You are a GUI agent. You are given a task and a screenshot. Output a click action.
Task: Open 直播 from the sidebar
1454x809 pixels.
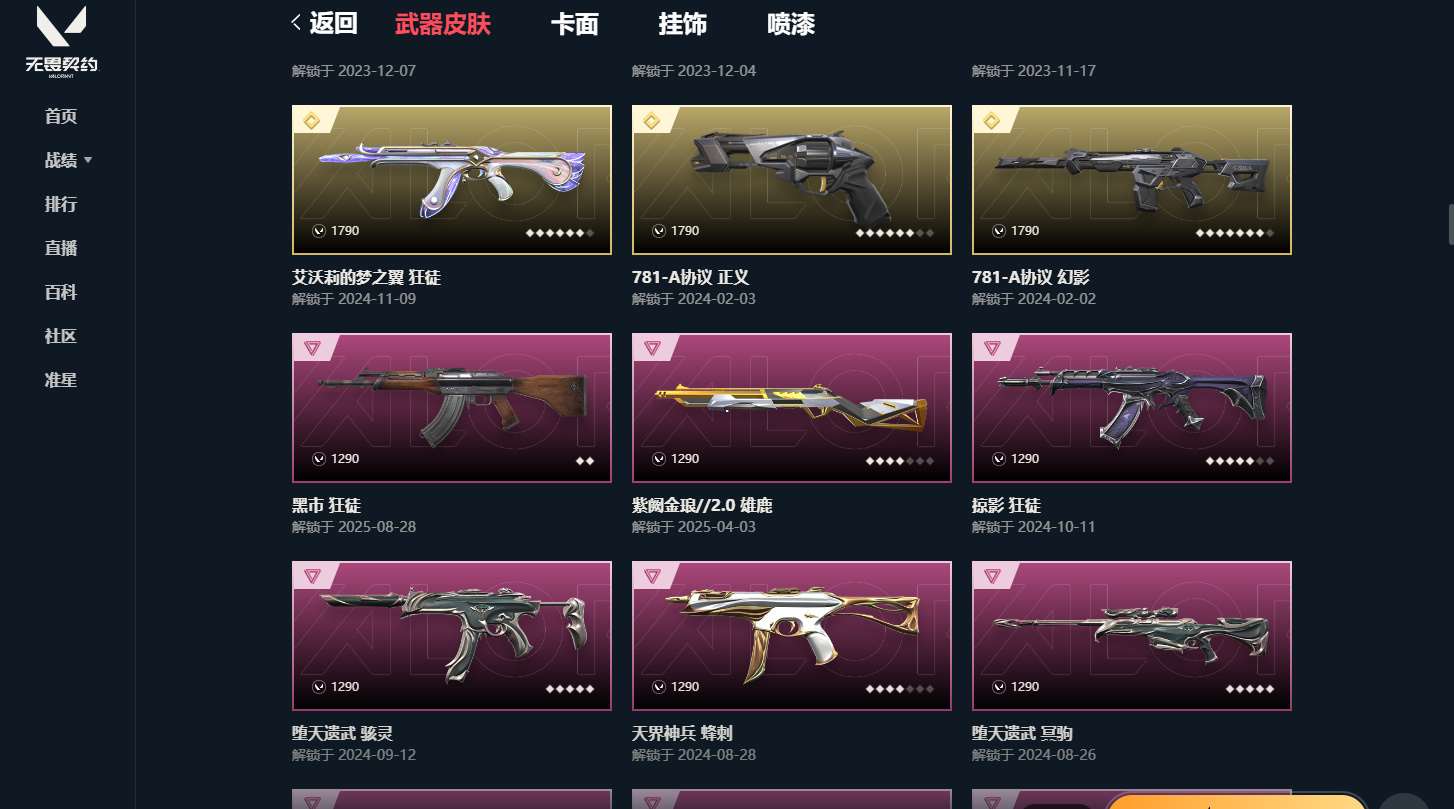pos(61,248)
